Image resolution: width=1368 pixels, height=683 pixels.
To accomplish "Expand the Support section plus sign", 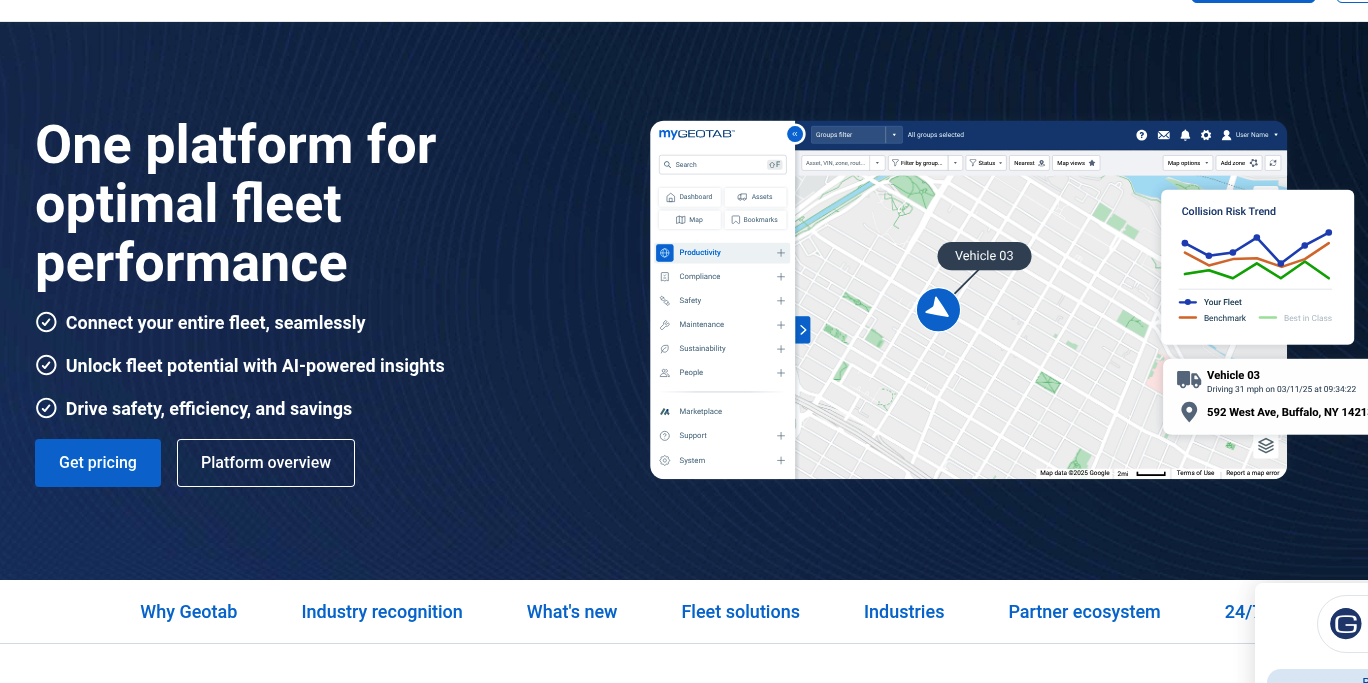I will click(x=781, y=436).
